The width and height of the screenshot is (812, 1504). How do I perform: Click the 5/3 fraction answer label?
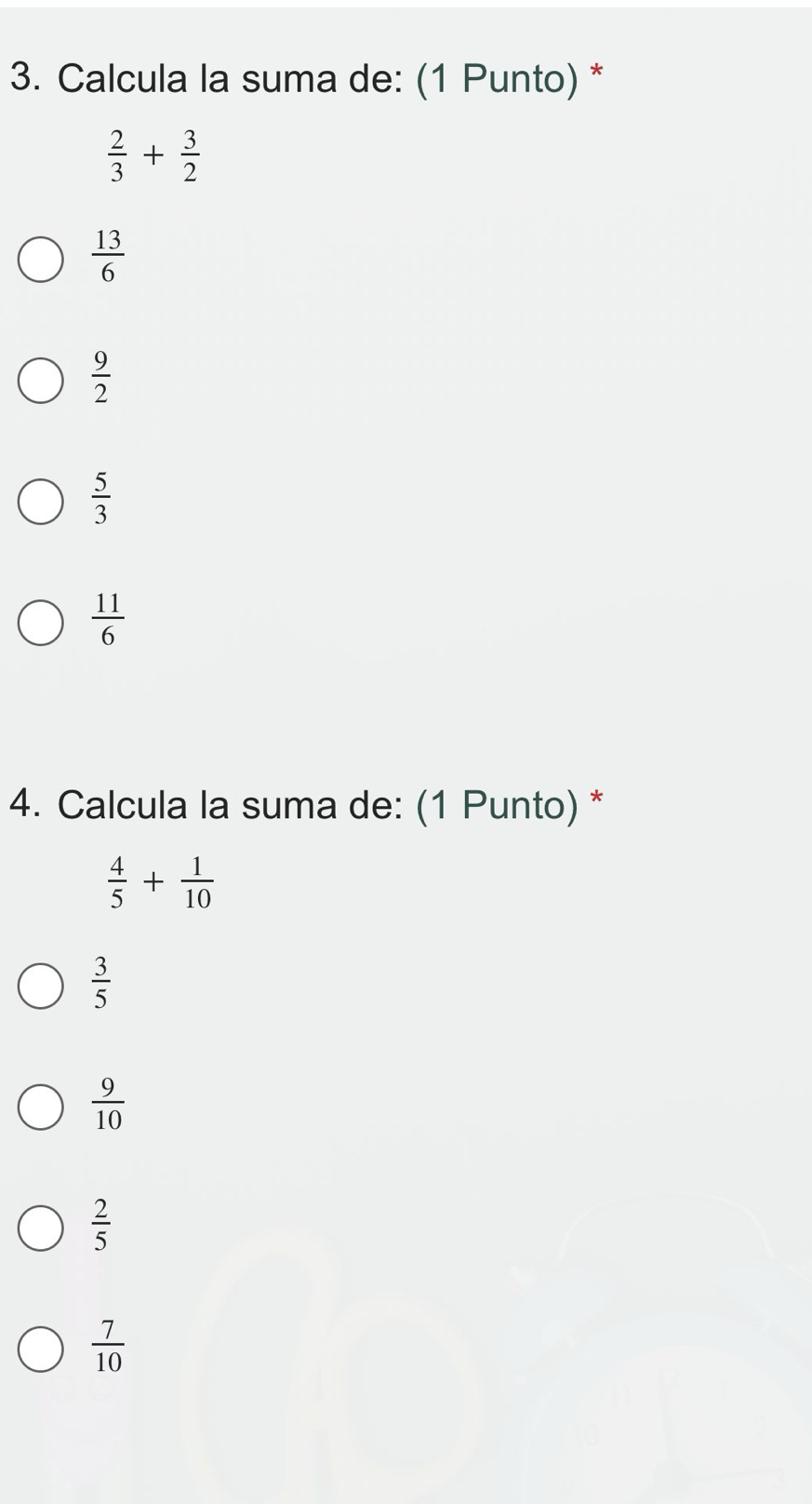click(100, 498)
